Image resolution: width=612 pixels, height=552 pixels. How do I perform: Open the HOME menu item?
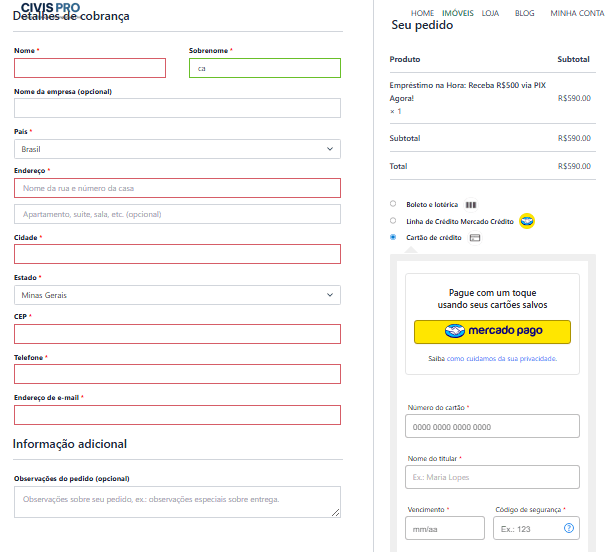click(x=422, y=13)
